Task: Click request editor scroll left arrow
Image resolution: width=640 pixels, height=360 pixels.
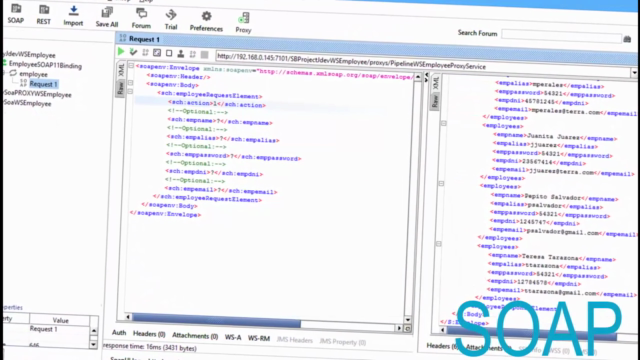Action: coord(128,317)
